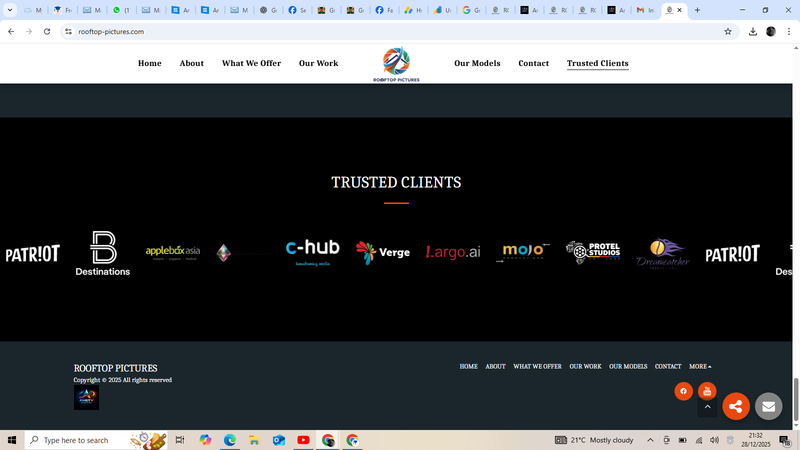Viewport: 800px width, 450px height.
Task: Open Our Models page
Action: (477, 63)
